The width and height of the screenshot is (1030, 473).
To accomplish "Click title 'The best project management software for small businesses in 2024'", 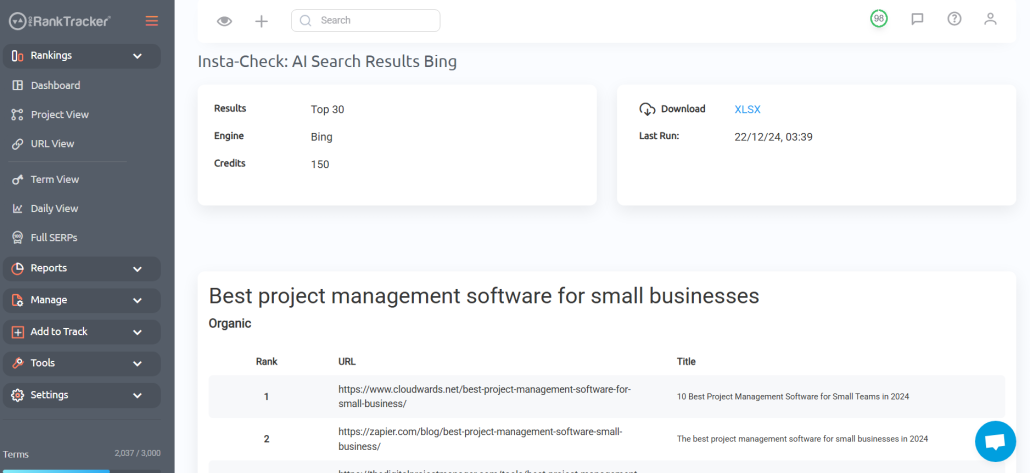I will tap(802, 439).
